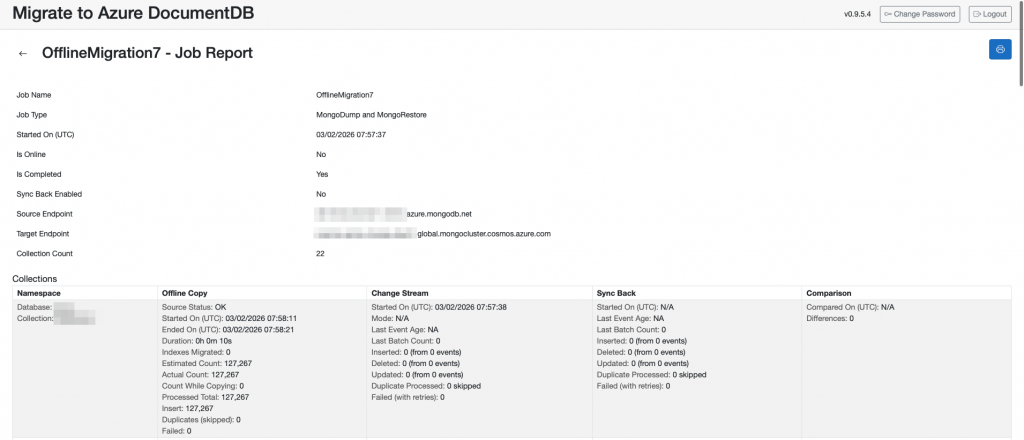Click the back arrow beside the job title
Screen dimensions: 1024x440
[23, 53]
